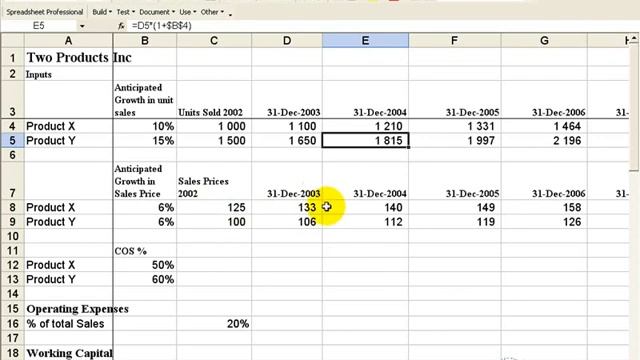Viewport: 640px width, 360px height.
Task: Select cell with value 106
Action: click(x=287, y=222)
